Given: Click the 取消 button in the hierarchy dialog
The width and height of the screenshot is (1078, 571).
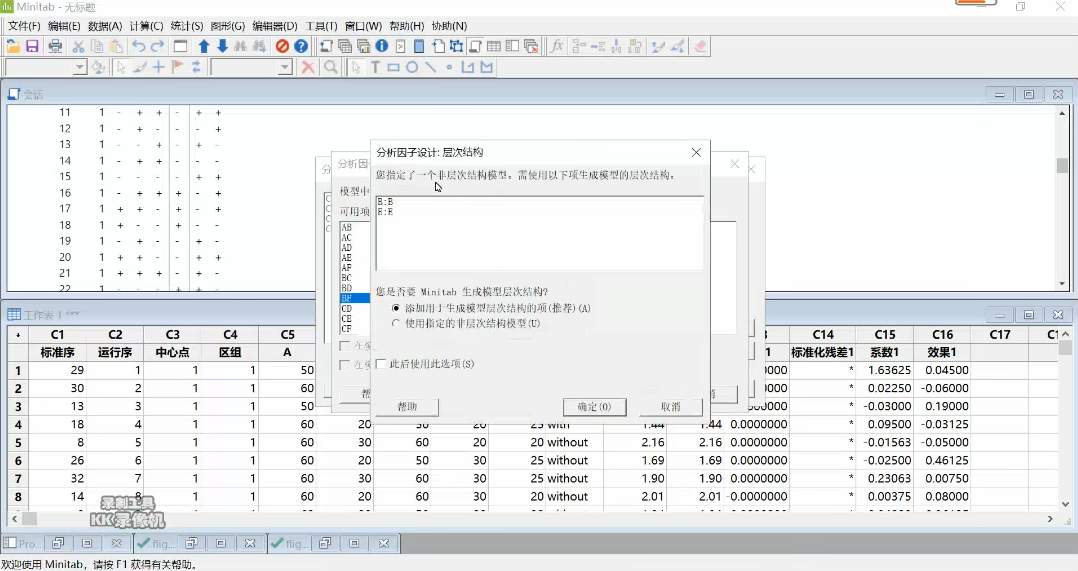Looking at the screenshot, I should pos(670,407).
